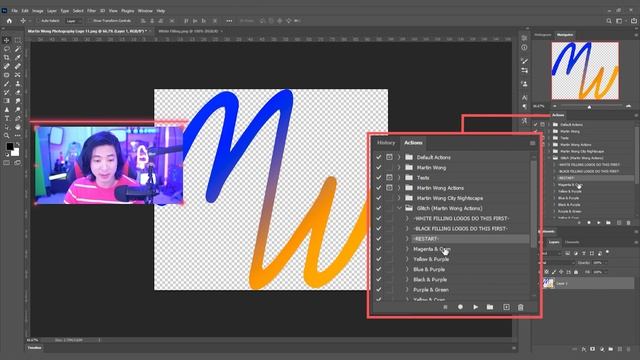This screenshot has height=360, width=640.
Task: Select the Hand tool
Action: coord(18,127)
